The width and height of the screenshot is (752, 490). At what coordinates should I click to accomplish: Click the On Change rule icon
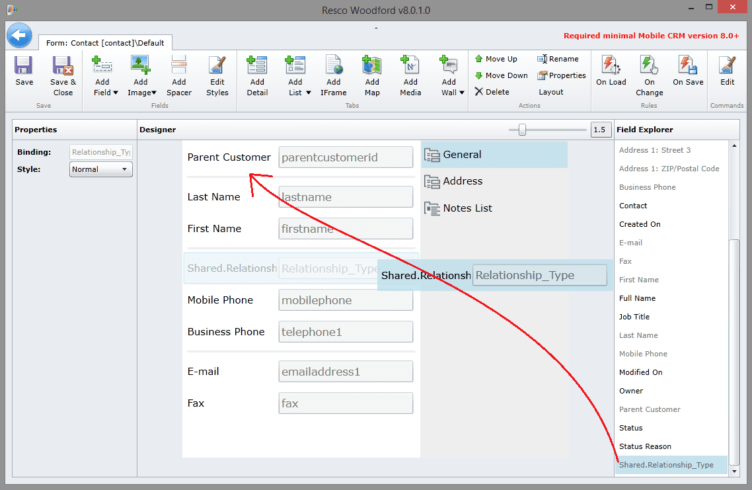(x=649, y=68)
